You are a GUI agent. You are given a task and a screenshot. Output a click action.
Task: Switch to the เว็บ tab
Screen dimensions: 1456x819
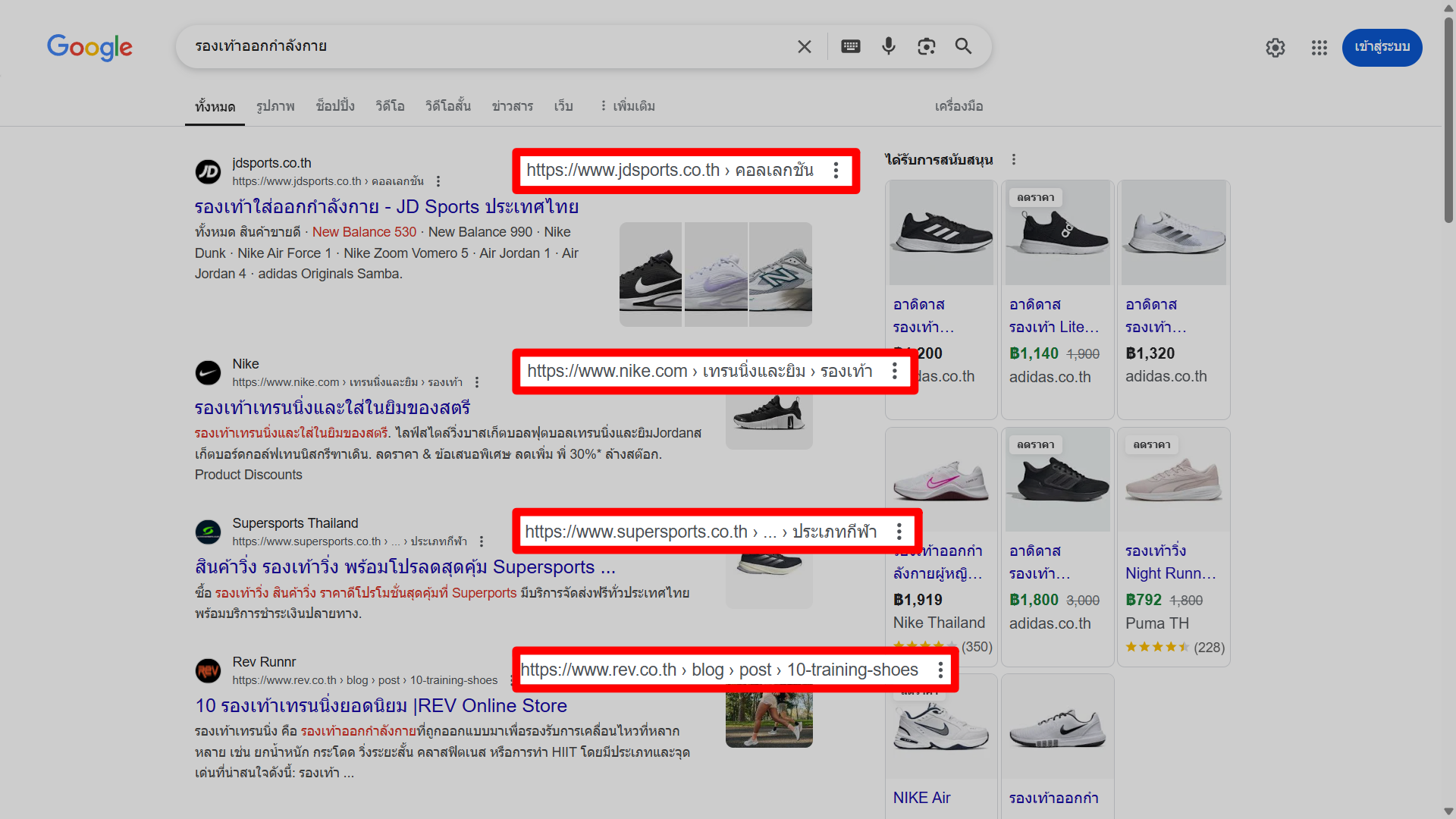click(x=563, y=106)
